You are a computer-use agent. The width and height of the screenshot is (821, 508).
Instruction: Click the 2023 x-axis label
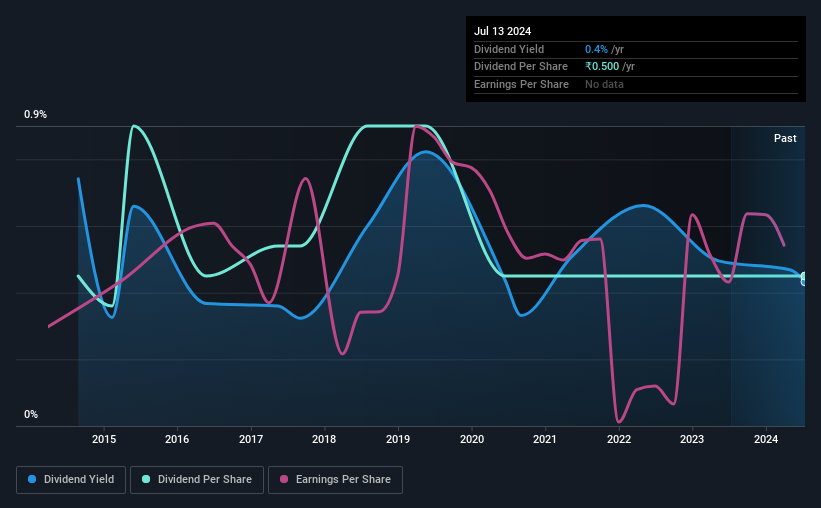coord(692,439)
